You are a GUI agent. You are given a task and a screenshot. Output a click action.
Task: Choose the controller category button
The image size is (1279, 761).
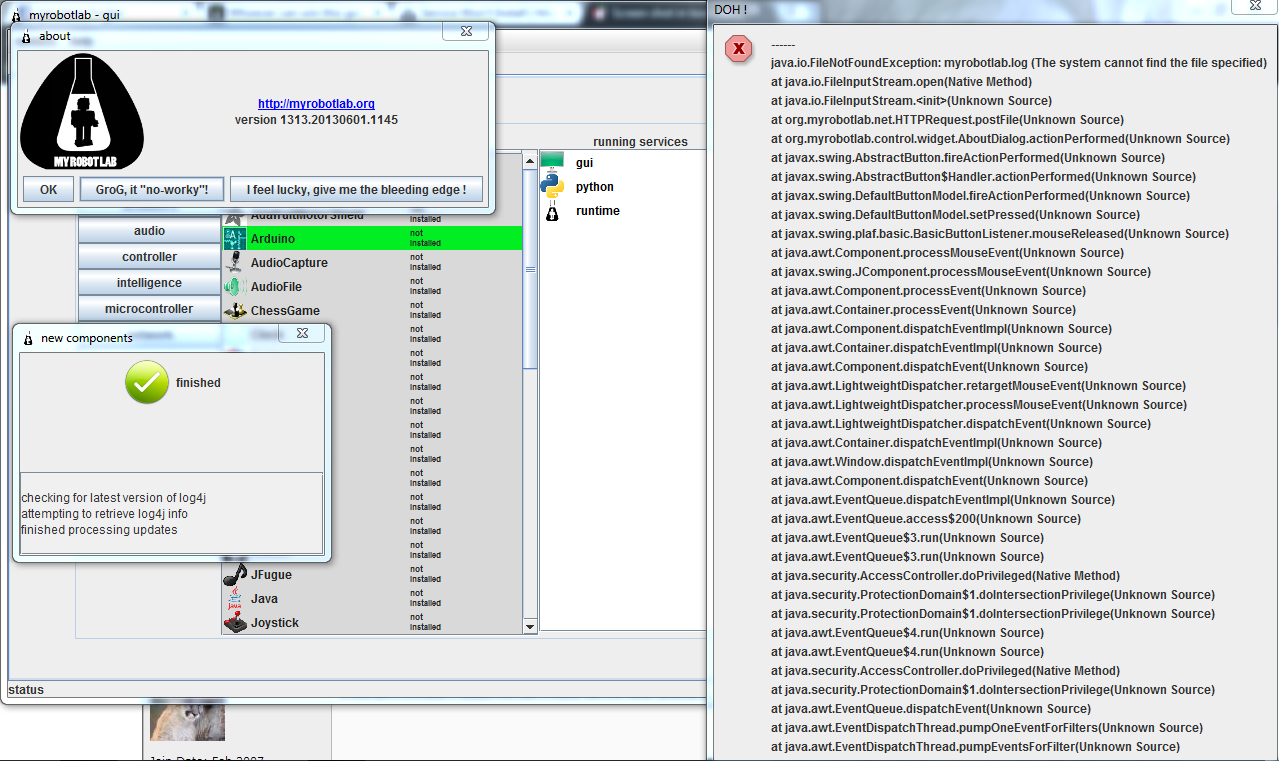150,257
